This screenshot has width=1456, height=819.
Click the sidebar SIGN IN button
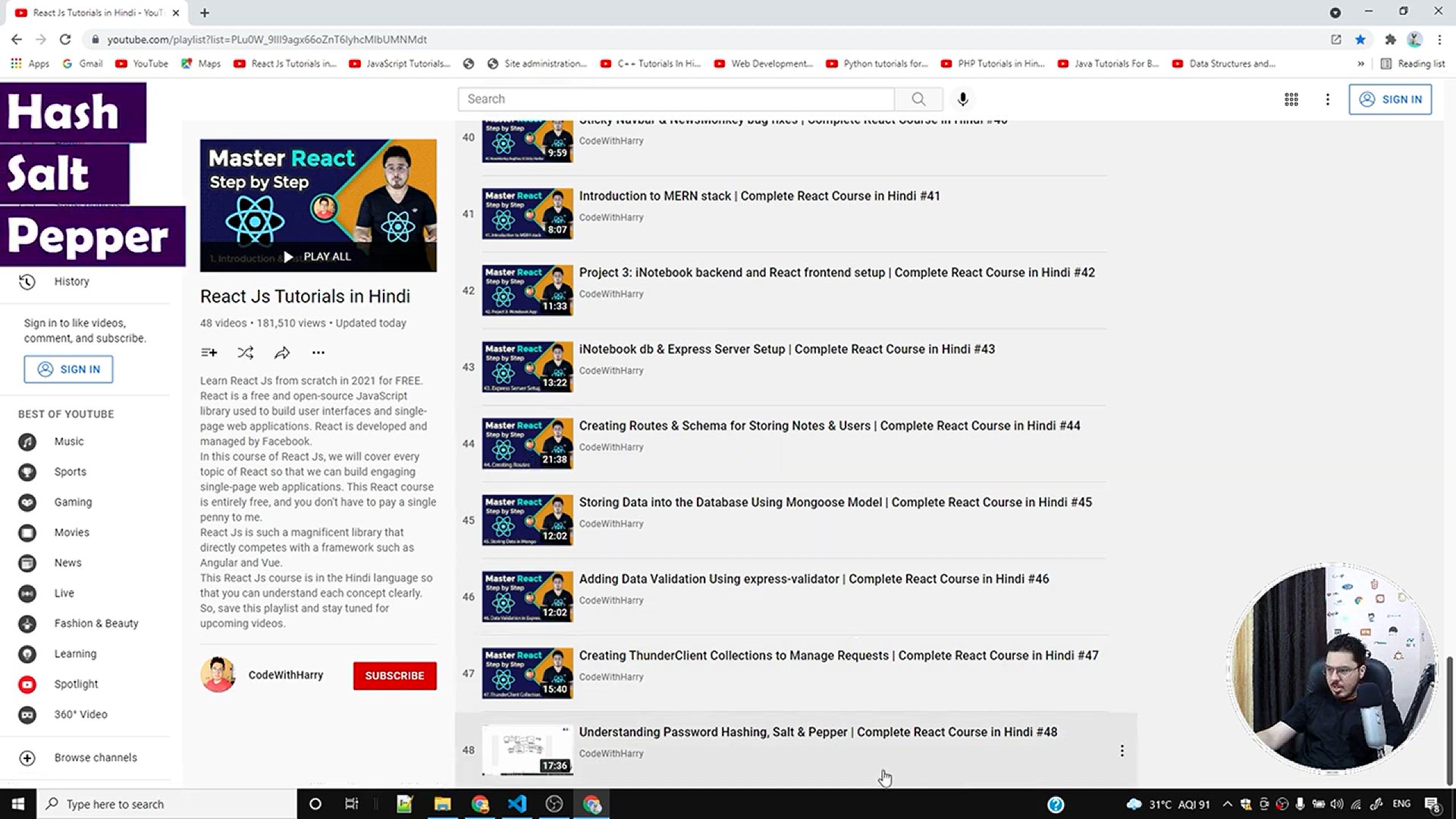pos(68,369)
